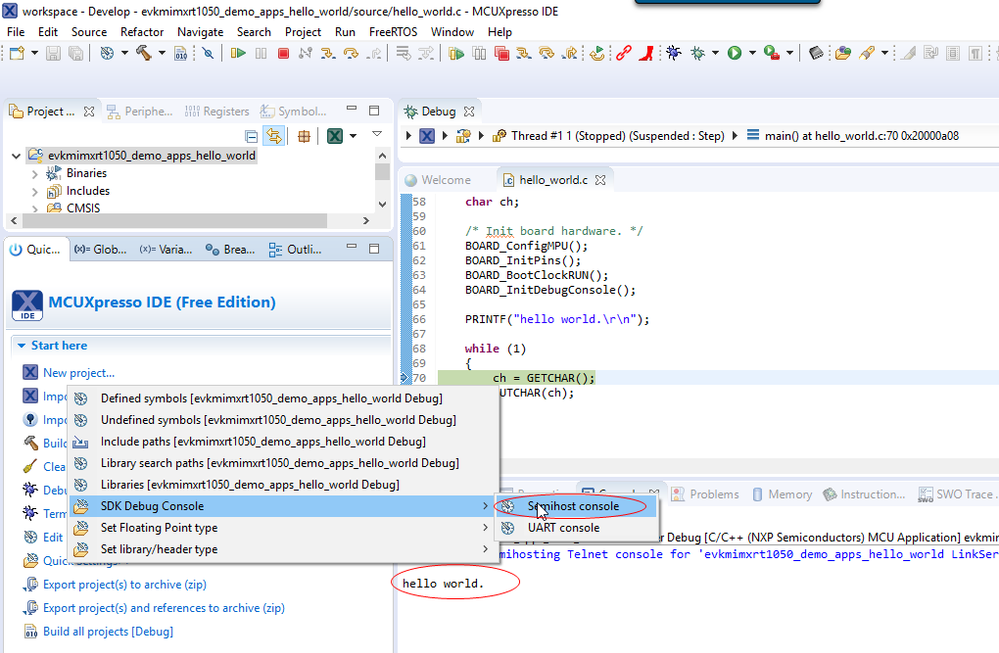Switch to the Problems tab

pos(705,494)
